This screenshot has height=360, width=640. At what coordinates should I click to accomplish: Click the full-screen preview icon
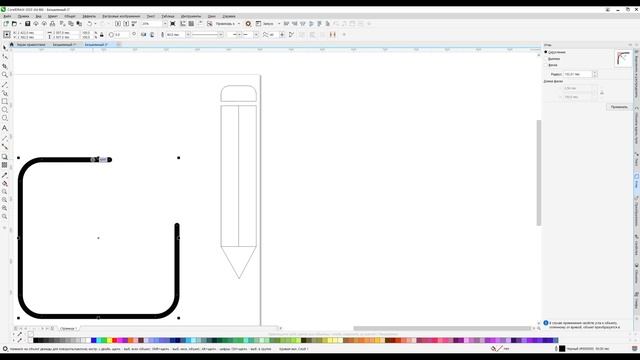[173, 24]
